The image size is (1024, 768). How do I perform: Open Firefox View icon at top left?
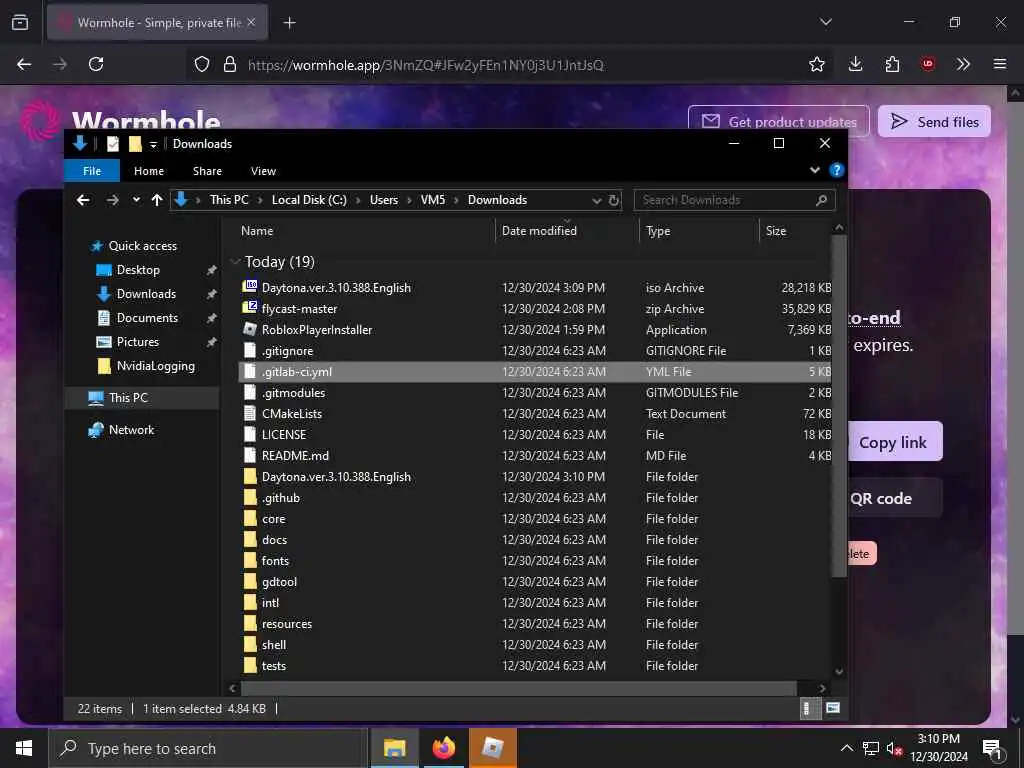coord(20,23)
